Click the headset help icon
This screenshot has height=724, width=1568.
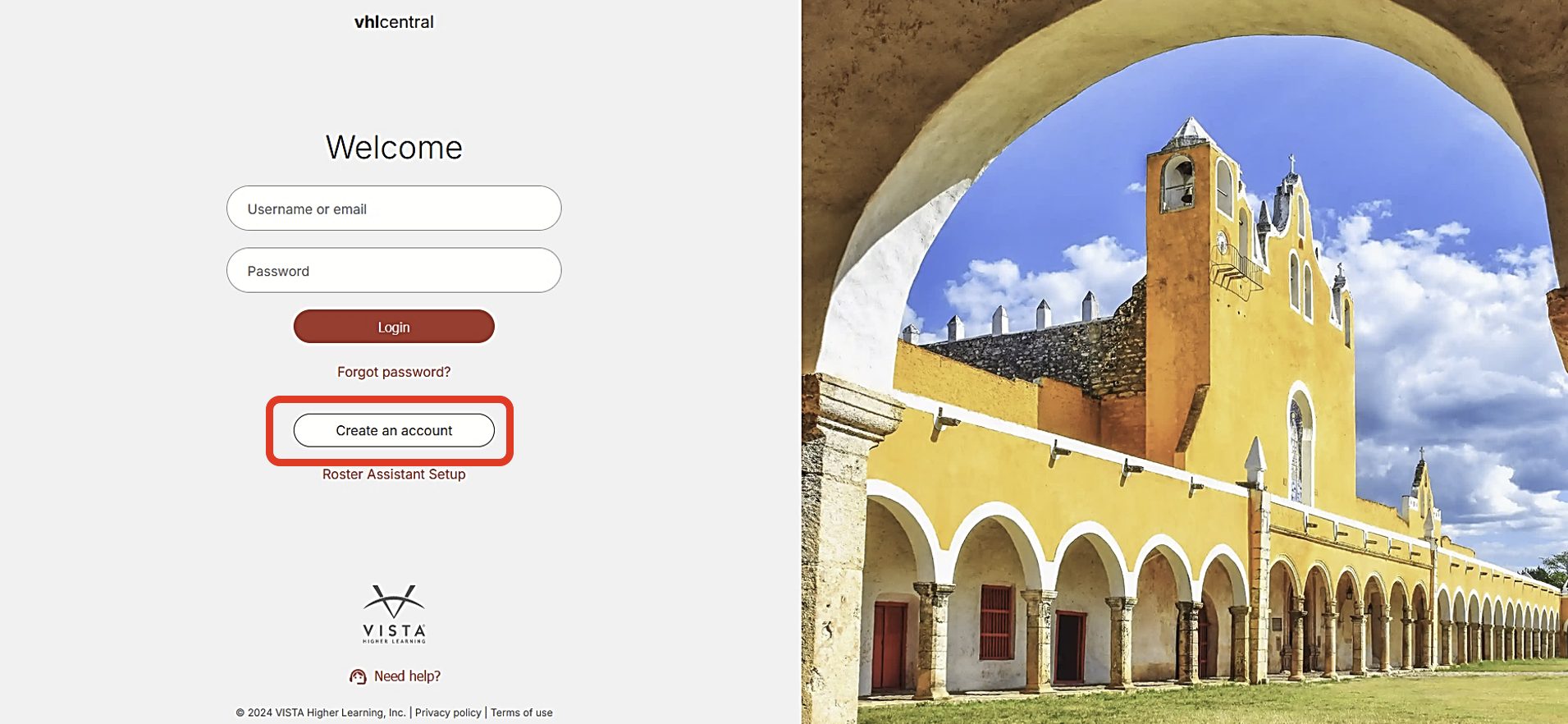(x=358, y=676)
